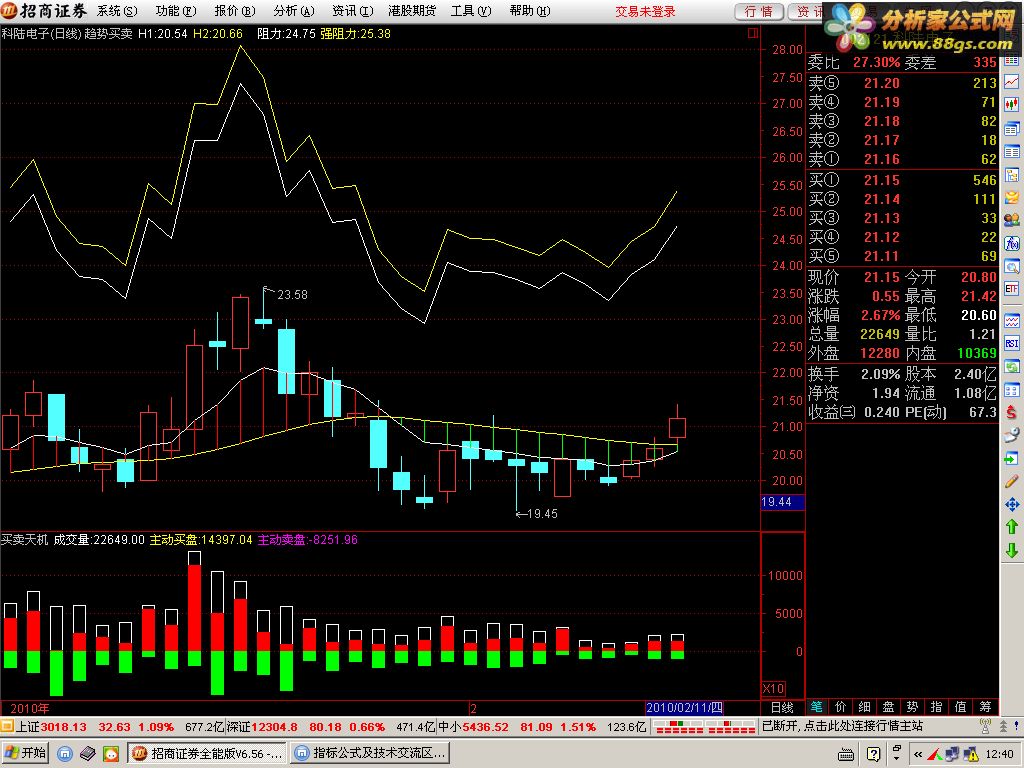Open the 帮助(H) menu
Image resolution: width=1024 pixels, height=768 pixels.
(x=530, y=11)
